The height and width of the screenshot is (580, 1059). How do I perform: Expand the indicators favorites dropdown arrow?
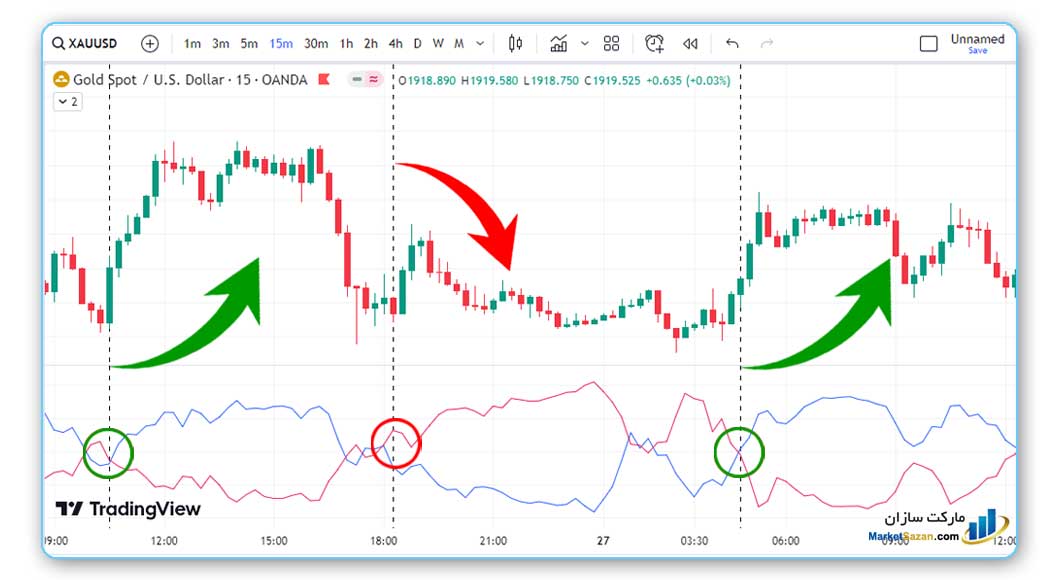coord(585,43)
